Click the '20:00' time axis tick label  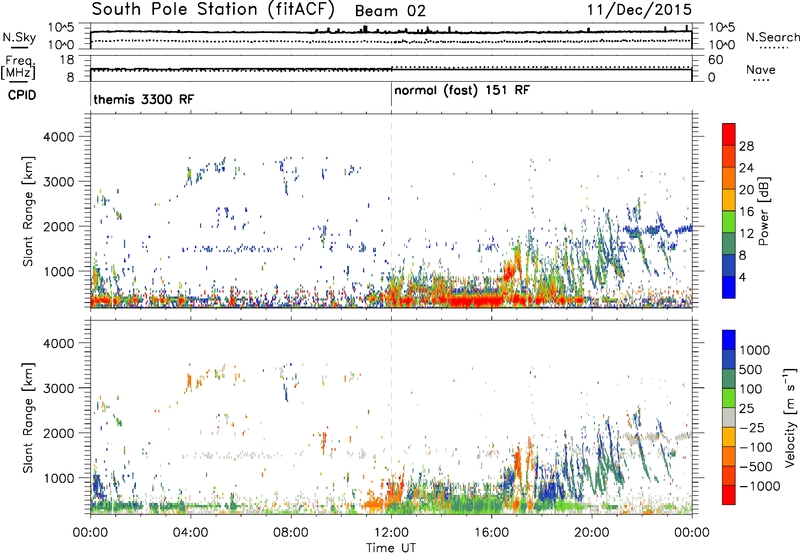tap(592, 533)
